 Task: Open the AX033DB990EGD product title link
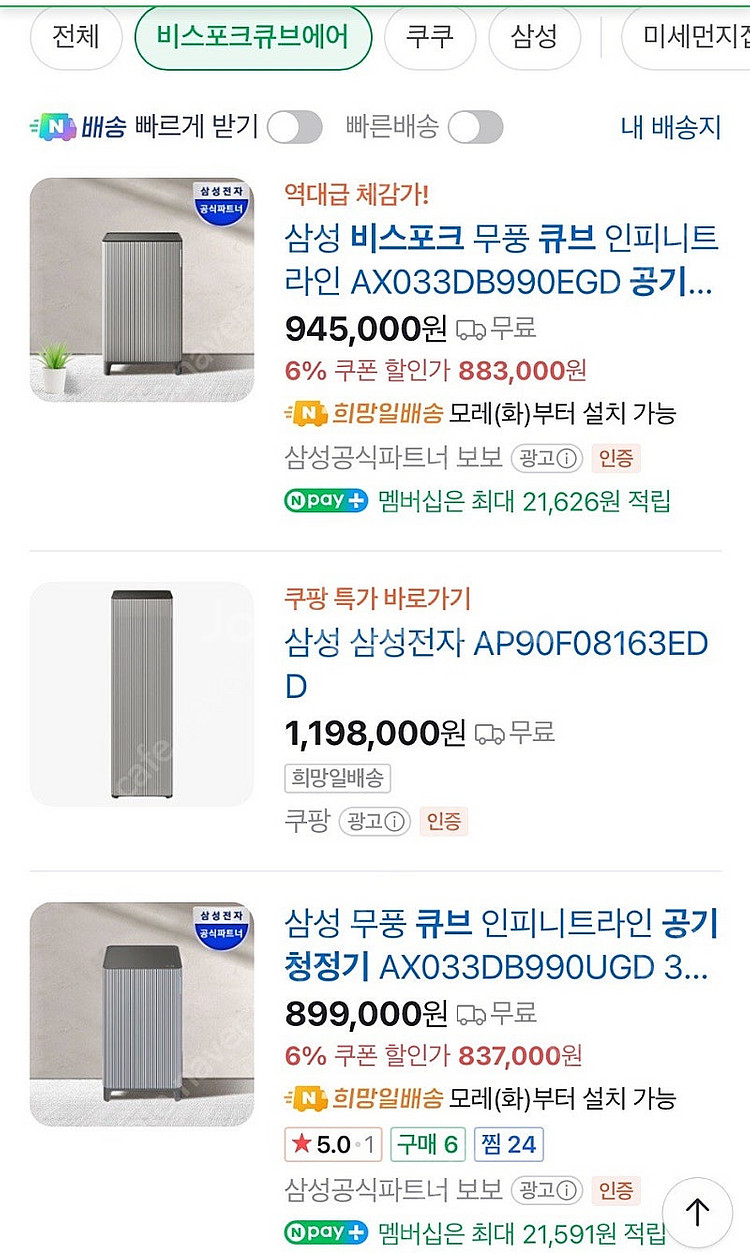(500, 260)
